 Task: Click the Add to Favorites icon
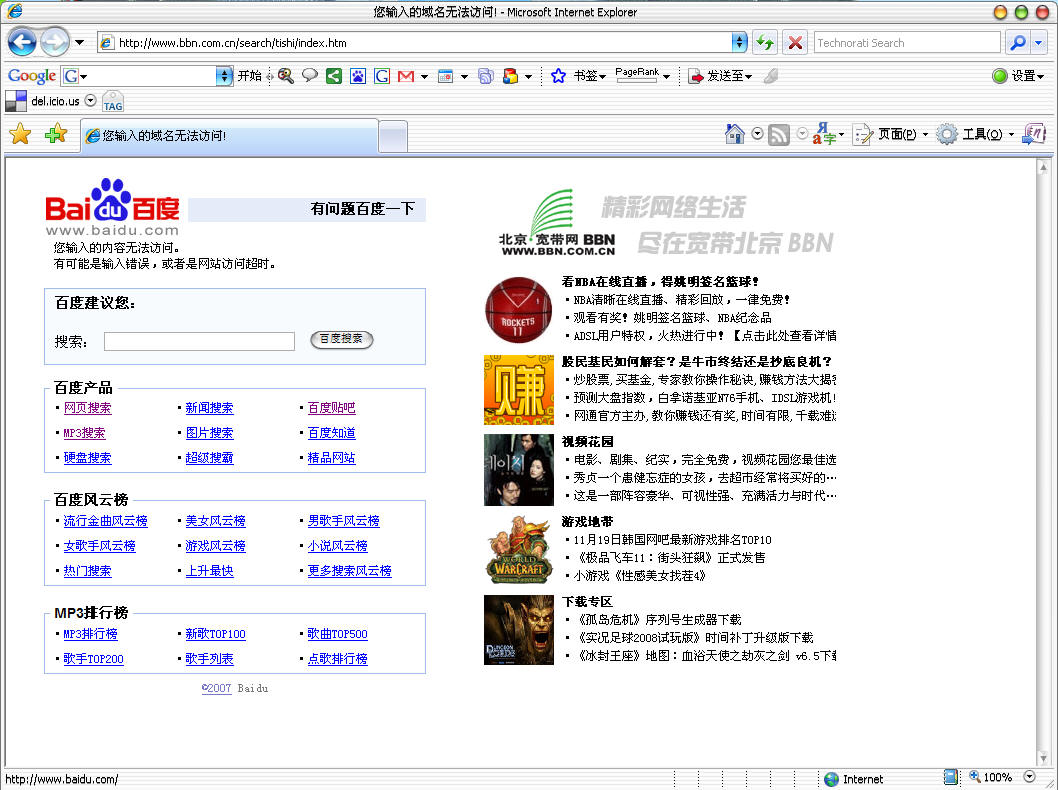pos(56,134)
